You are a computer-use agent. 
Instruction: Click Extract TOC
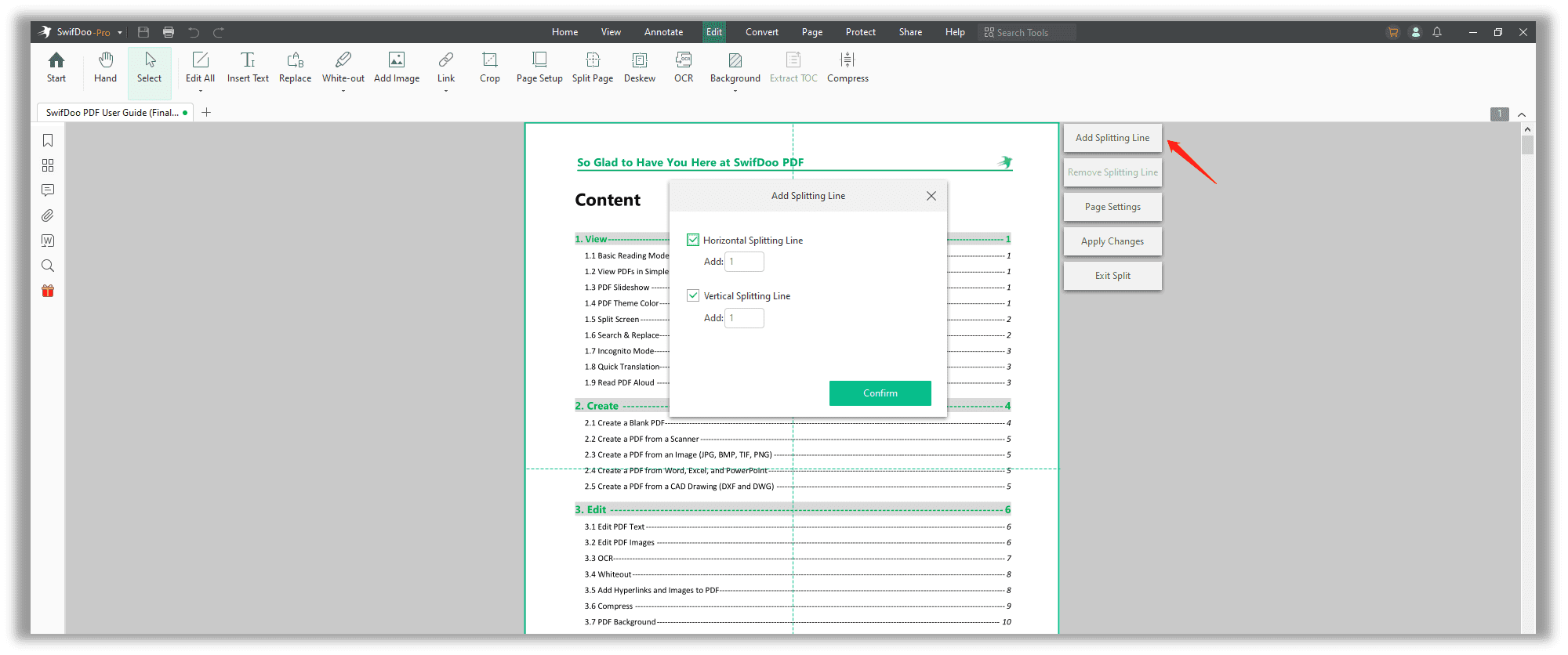pos(793,67)
